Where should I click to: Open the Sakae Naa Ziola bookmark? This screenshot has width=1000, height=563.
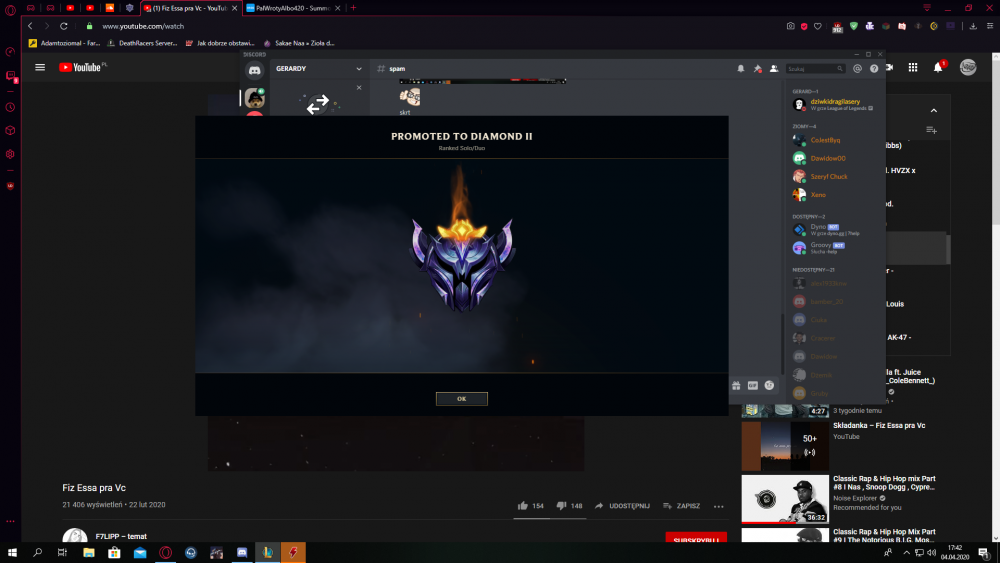coord(299,43)
